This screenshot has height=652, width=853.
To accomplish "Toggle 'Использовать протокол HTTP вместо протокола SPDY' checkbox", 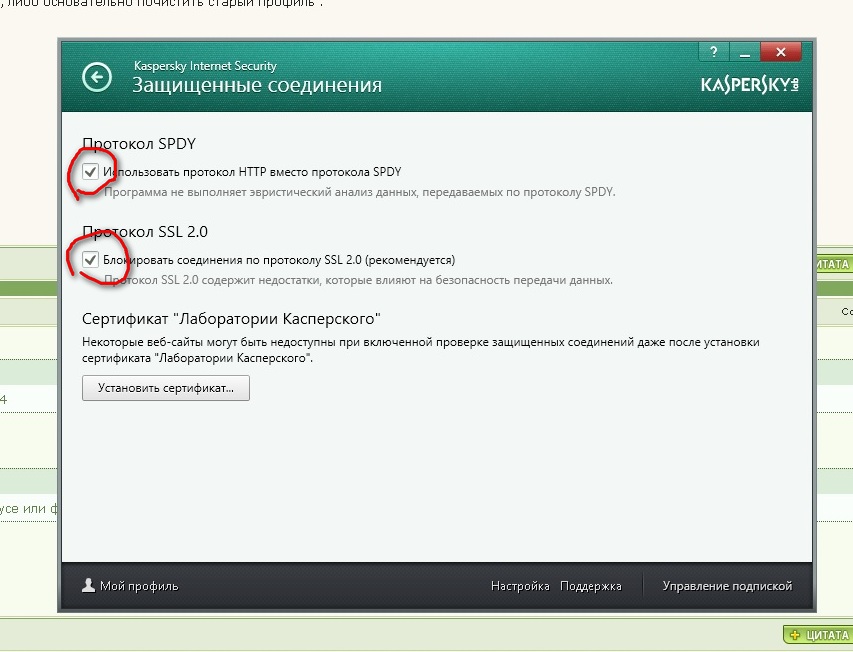I will coord(90,172).
